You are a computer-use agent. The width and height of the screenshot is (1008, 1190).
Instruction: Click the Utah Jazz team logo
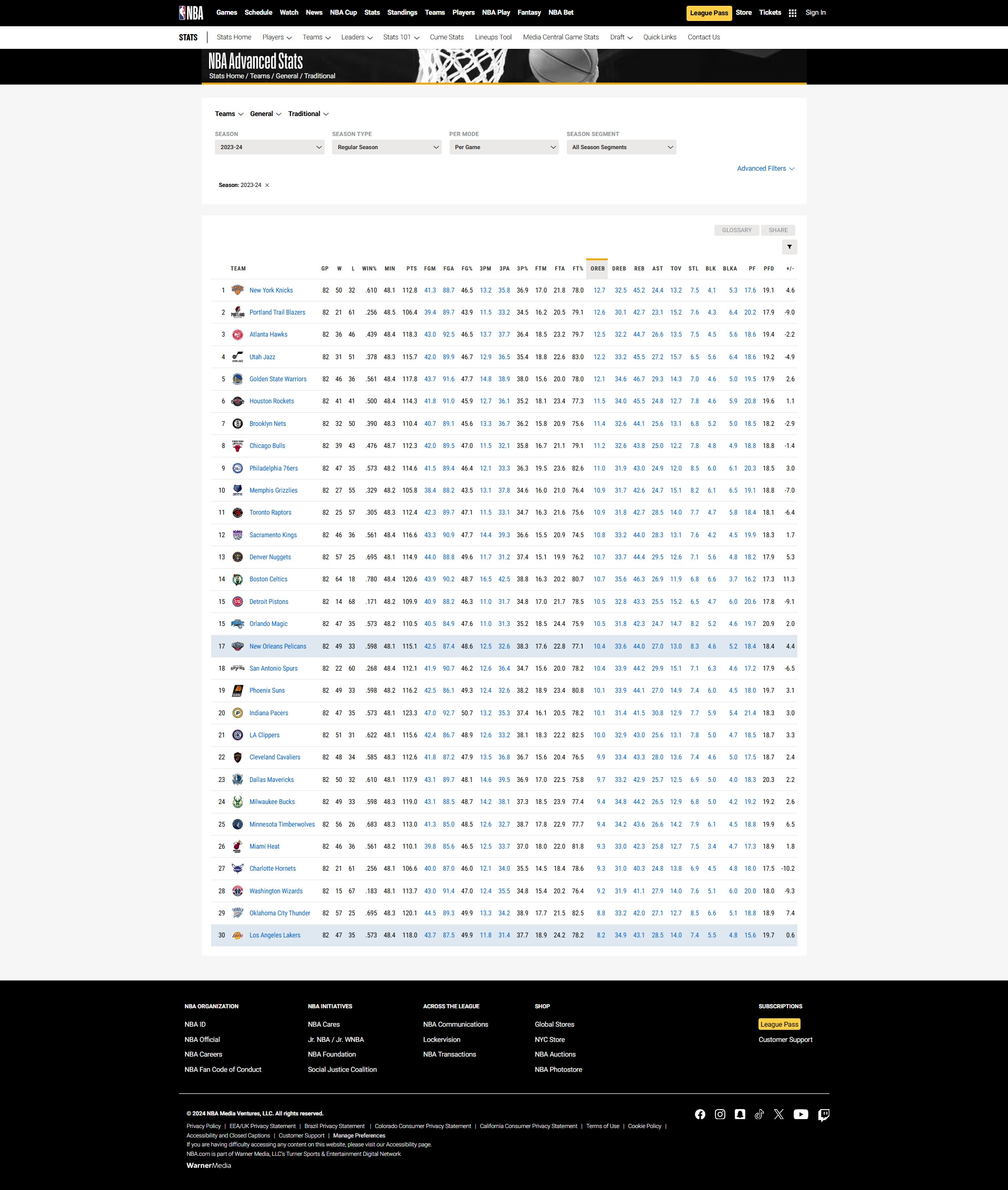coord(238,357)
